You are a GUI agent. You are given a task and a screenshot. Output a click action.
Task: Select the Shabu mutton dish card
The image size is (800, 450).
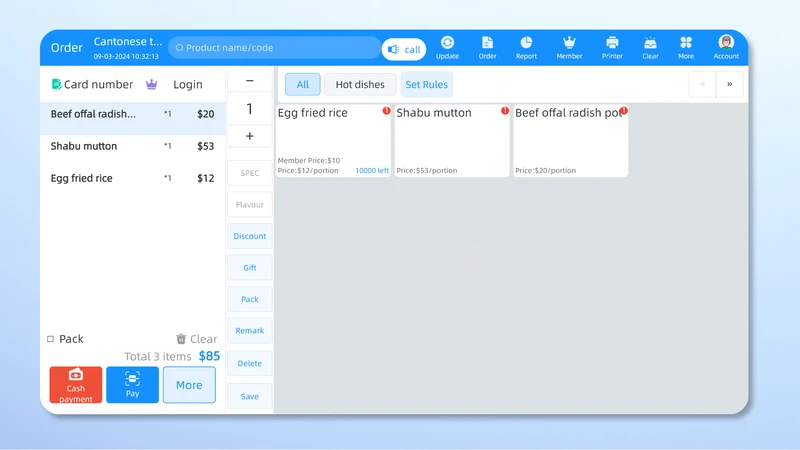[x=452, y=140]
